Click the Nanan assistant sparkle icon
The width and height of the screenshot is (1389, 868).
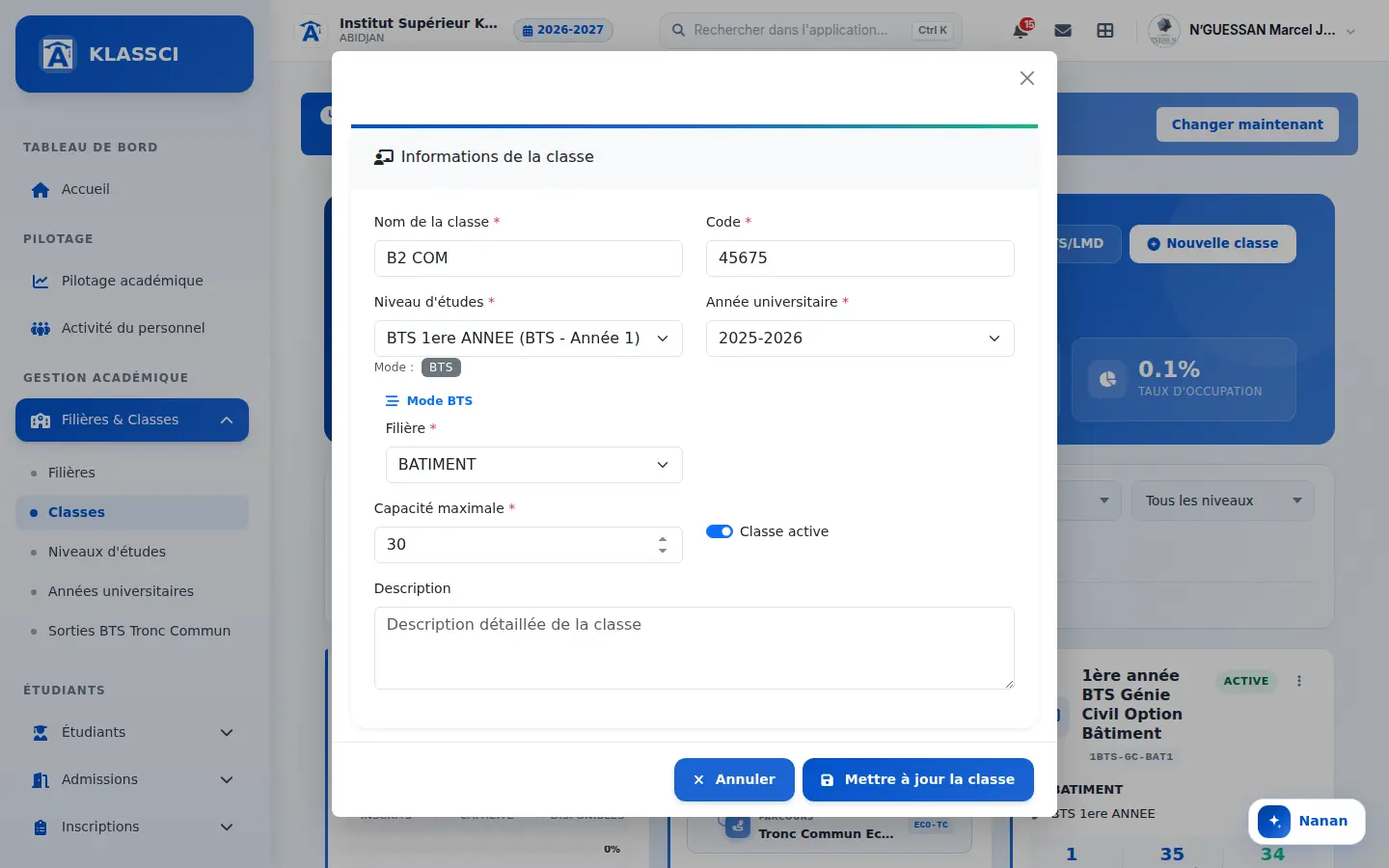[1274, 822]
